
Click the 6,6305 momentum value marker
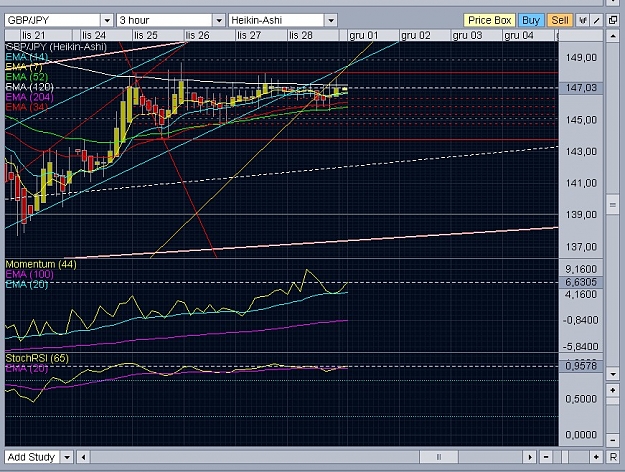pyautogui.click(x=581, y=282)
